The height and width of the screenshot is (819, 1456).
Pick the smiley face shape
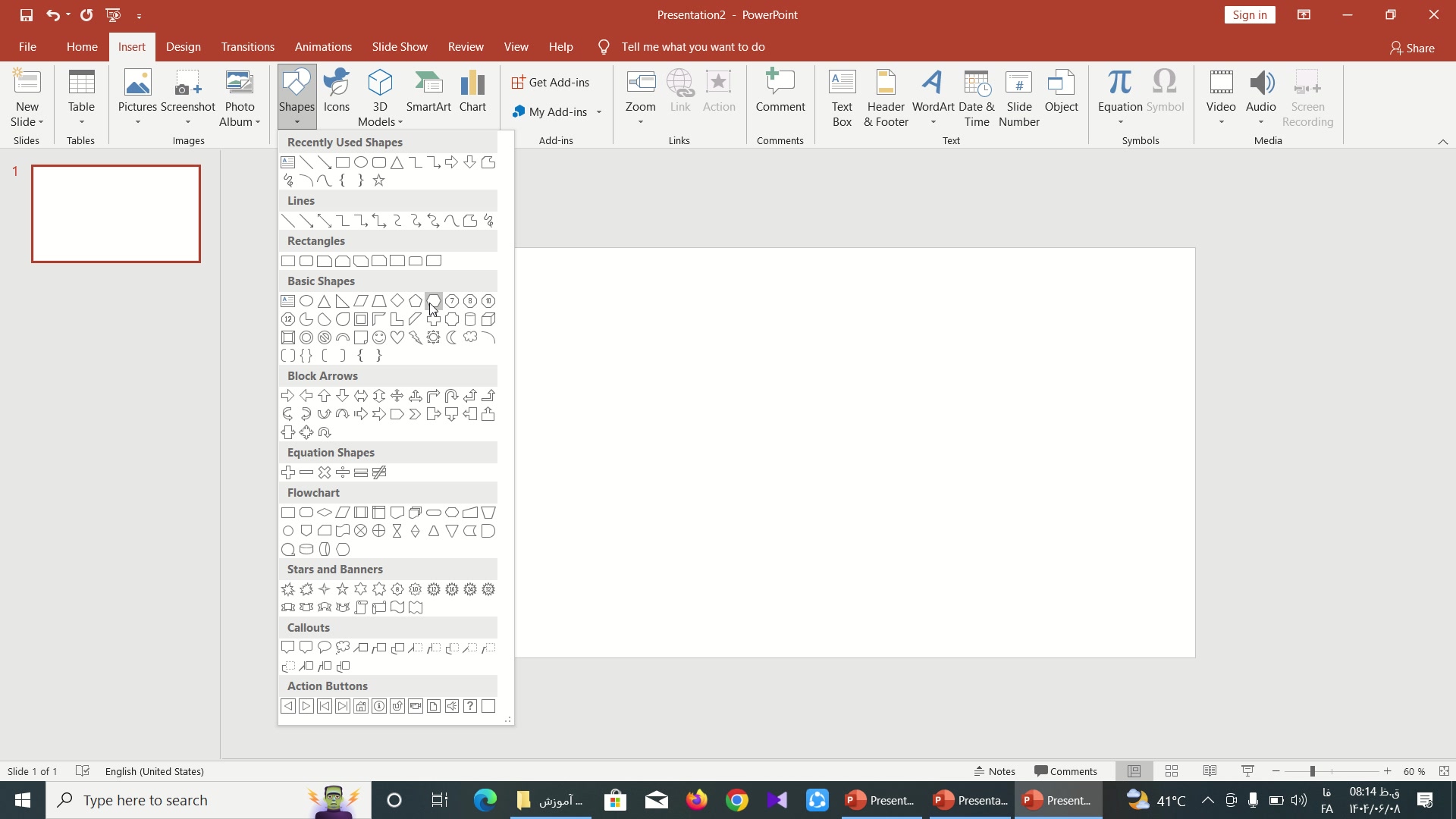[x=379, y=337]
